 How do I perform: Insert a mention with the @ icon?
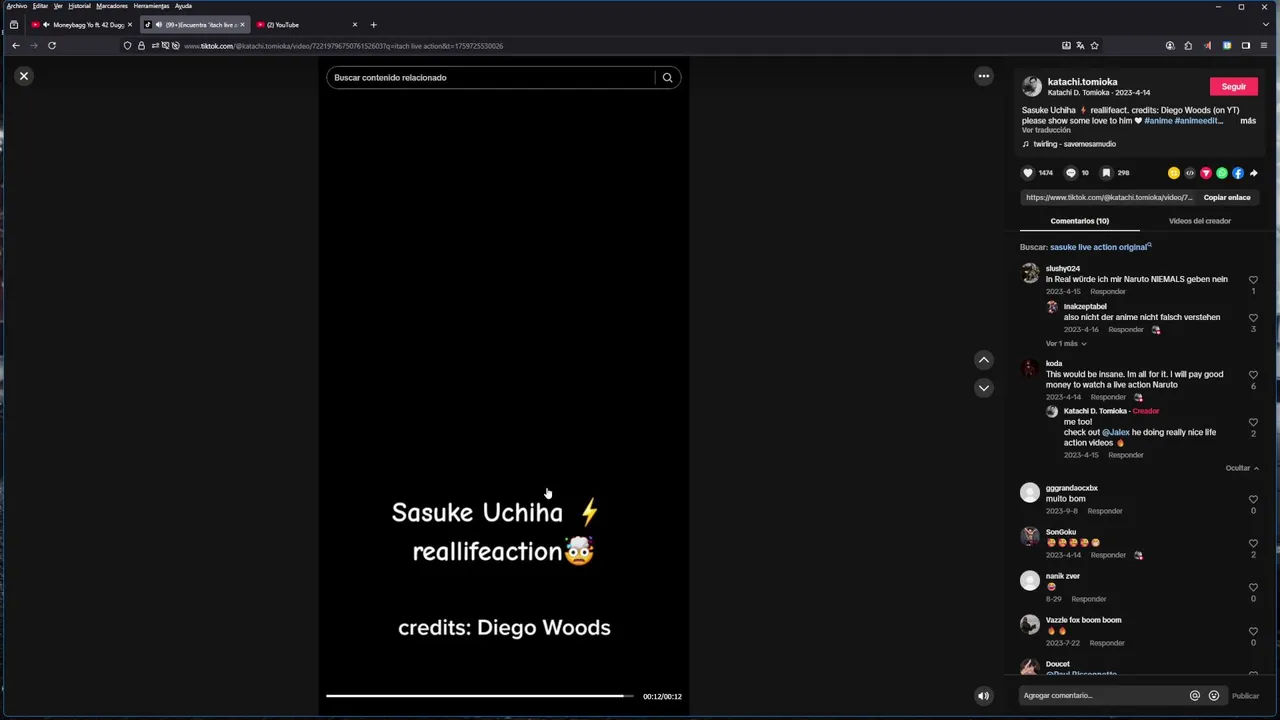pyautogui.click(x=1194, y=696)
